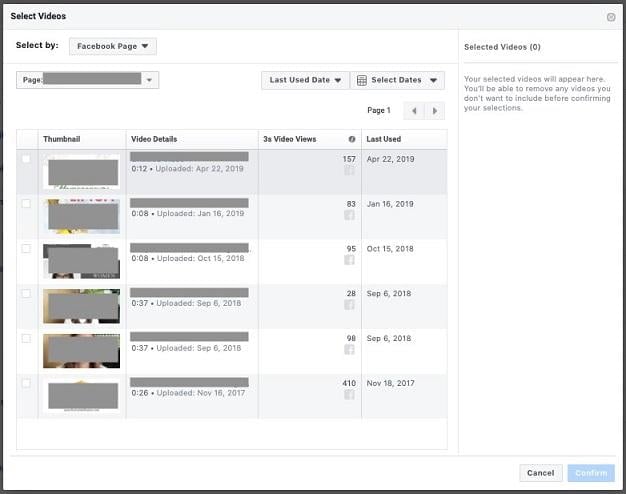The width and height of the screenshot is (626, 494).
Task: Tick the checkbox for the Jan 16, 2019 video
Action: pos(26,204)
